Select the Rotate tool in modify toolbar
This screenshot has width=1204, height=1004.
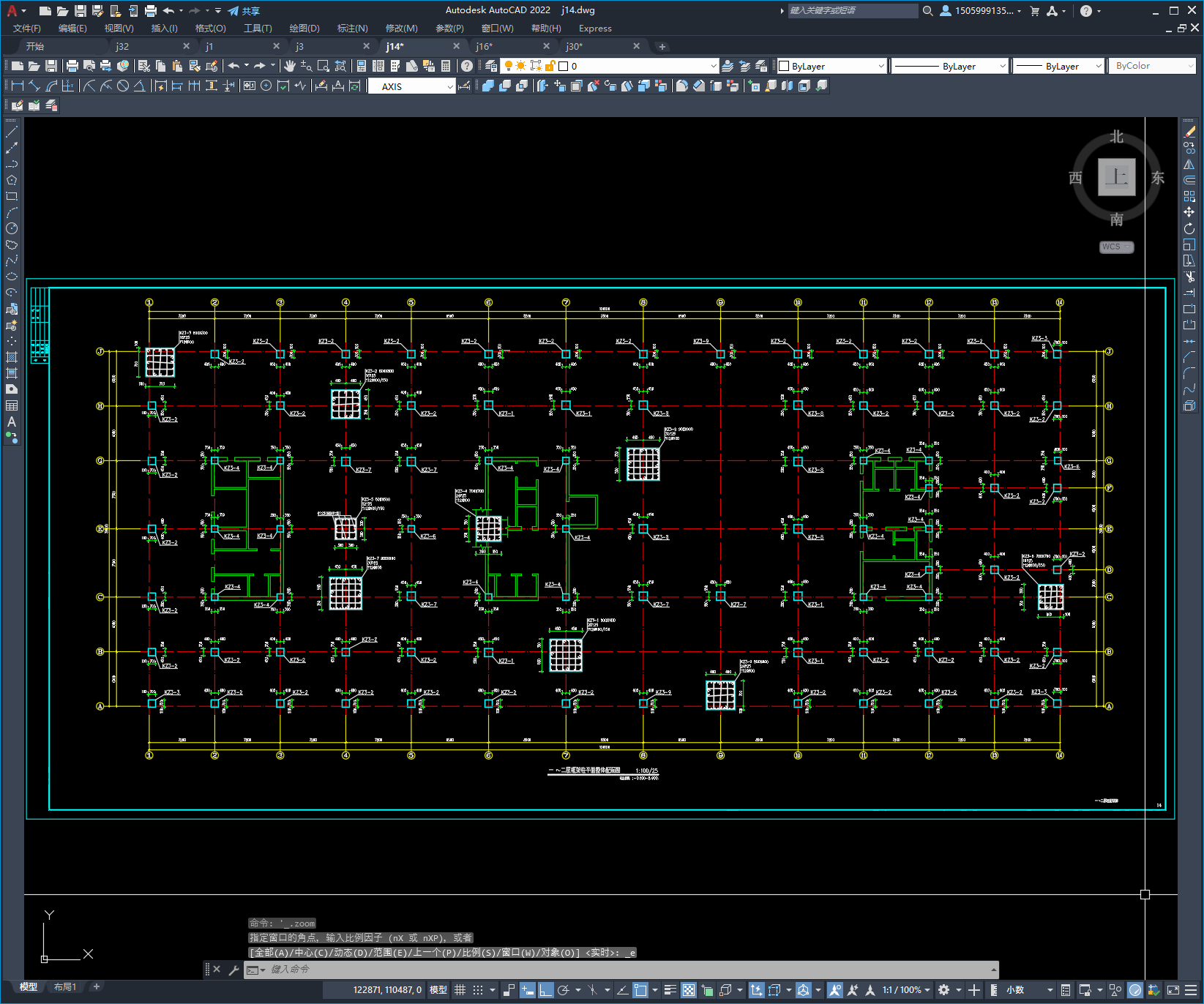(1189, 228)
